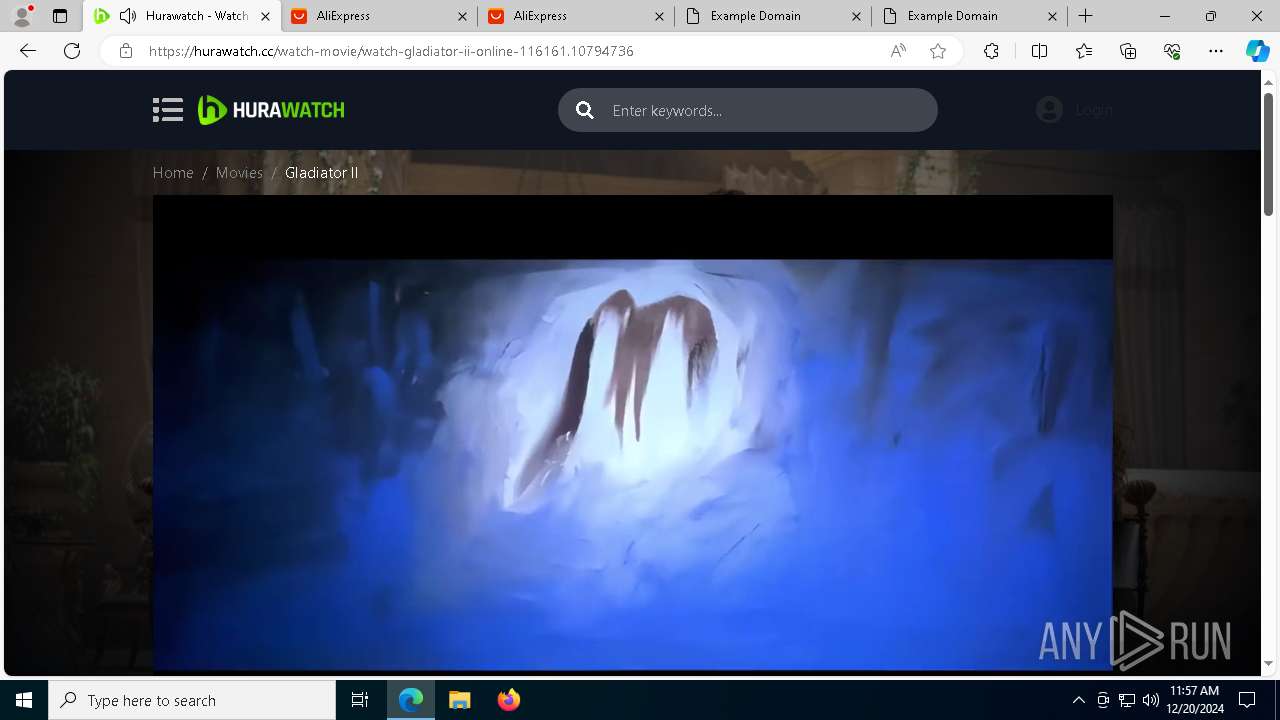Open Copilot sidebar icon

[1257, 51]
